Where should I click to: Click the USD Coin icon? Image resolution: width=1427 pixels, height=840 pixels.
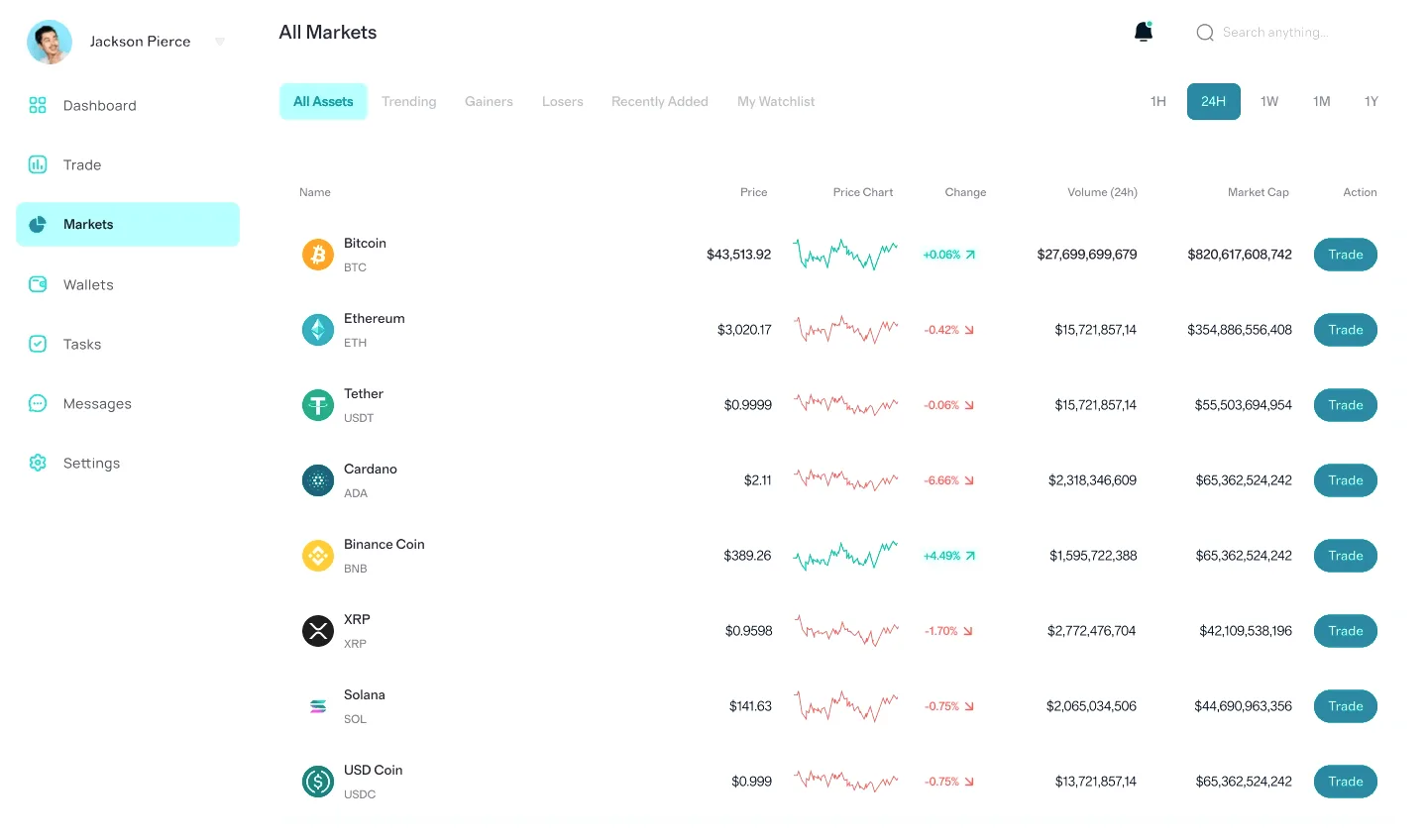[x=318, y=782]
